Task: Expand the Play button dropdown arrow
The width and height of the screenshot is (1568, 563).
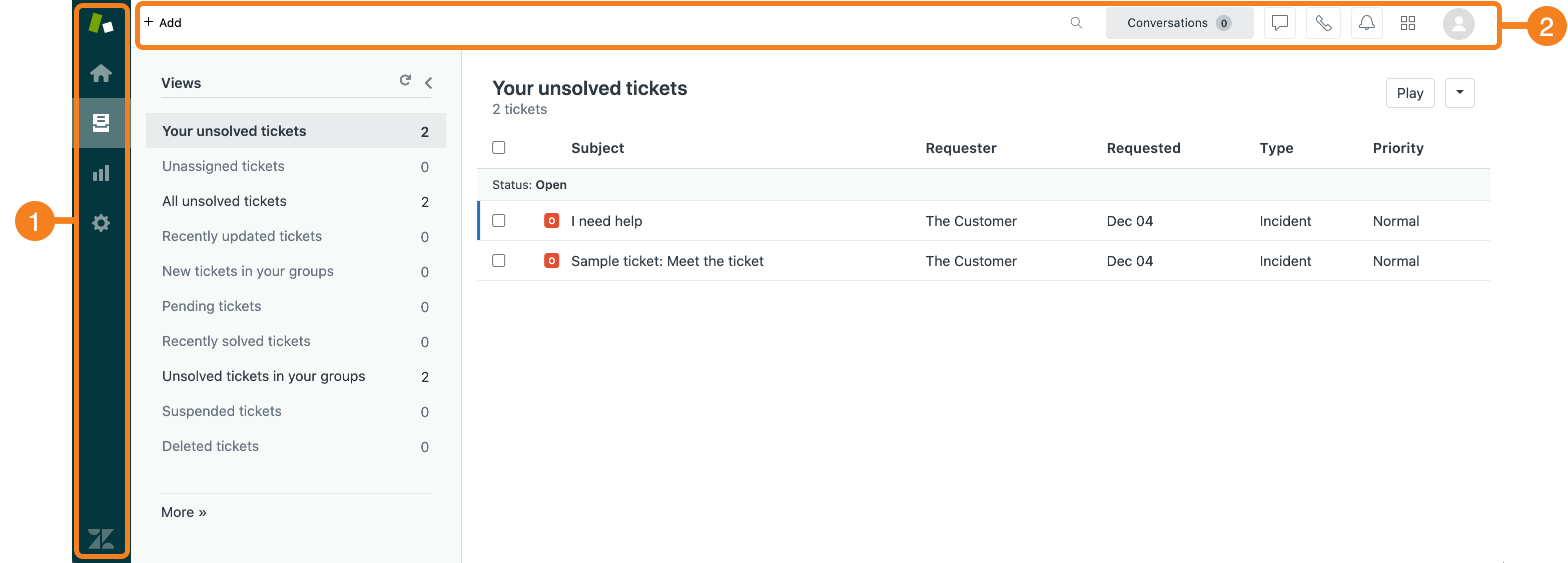Action: tap(1460, 93)
